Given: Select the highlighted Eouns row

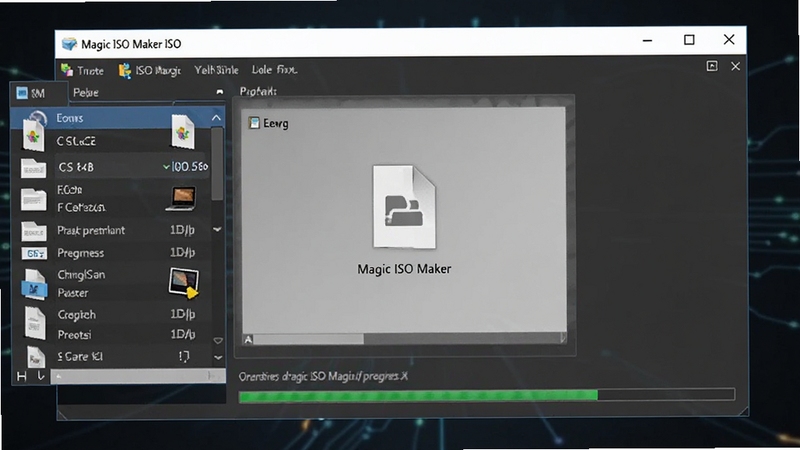Looking at the screenshot, I should tap(118, 118).
